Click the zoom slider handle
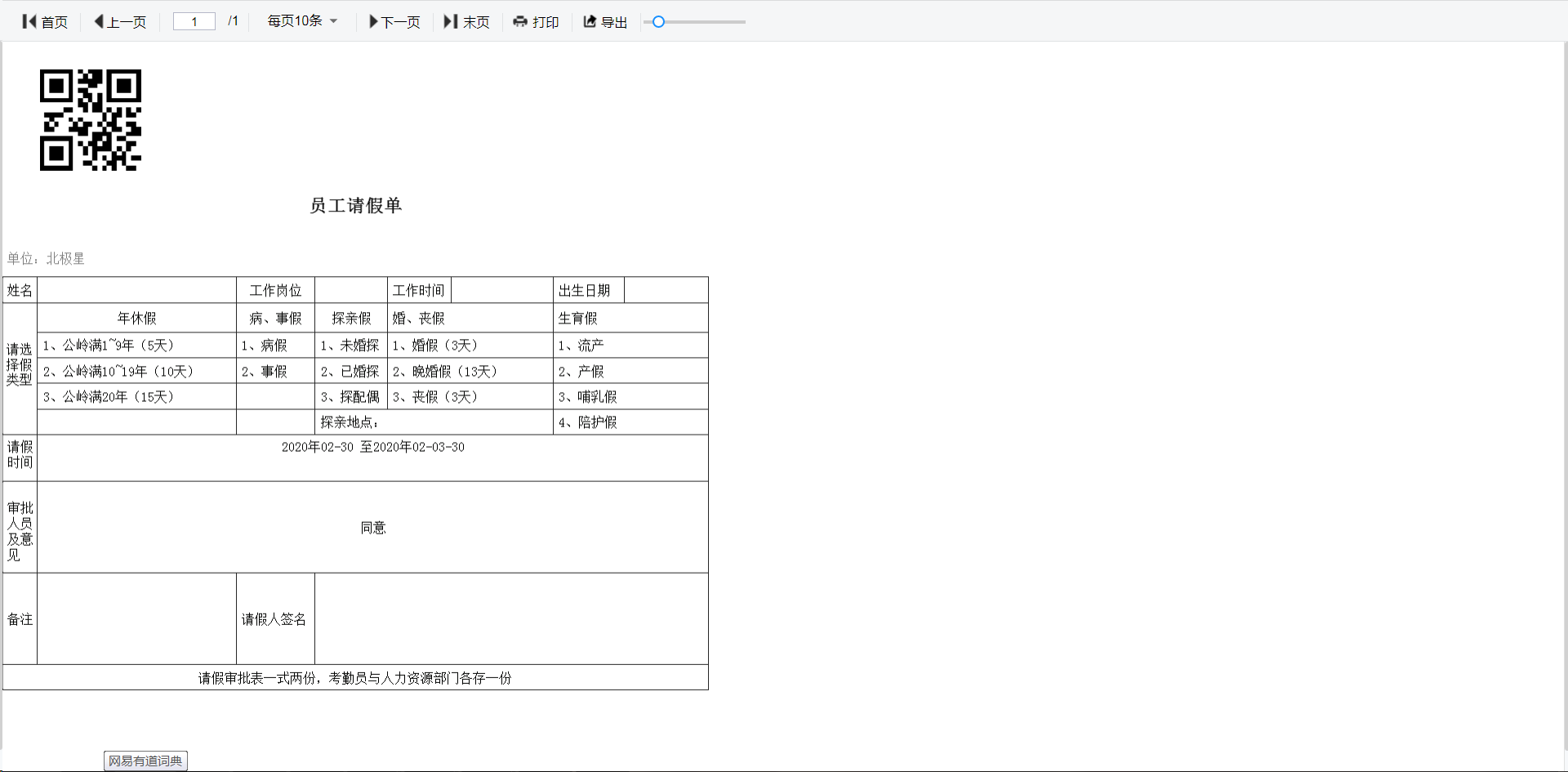The image size is (1568, 772). click(x=658, y=22)
